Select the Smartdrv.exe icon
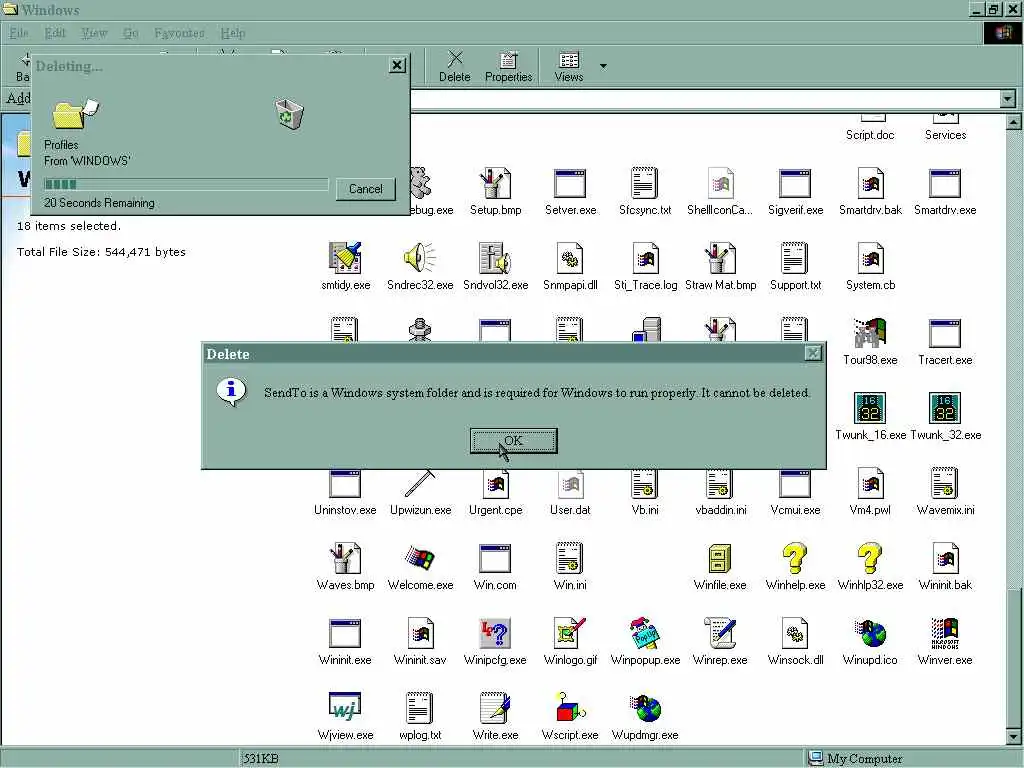The height and width of the screenshot is (768, 1024). (945, 184)
